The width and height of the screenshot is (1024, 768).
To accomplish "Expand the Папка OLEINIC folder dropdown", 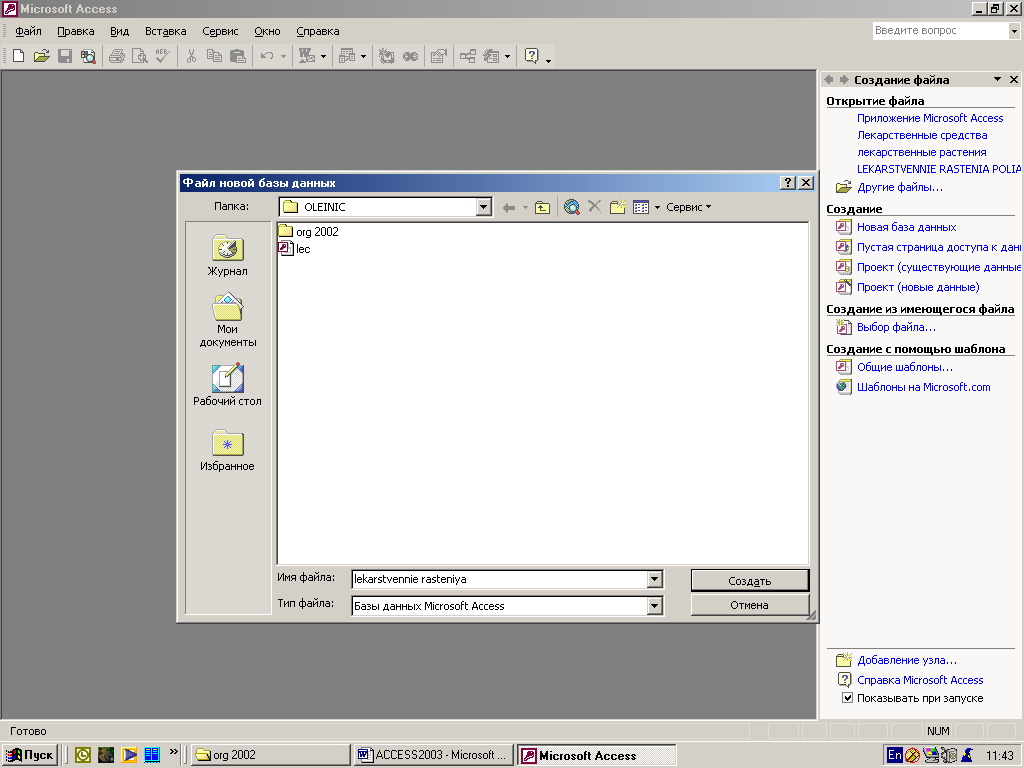I will tap(483, 207).
